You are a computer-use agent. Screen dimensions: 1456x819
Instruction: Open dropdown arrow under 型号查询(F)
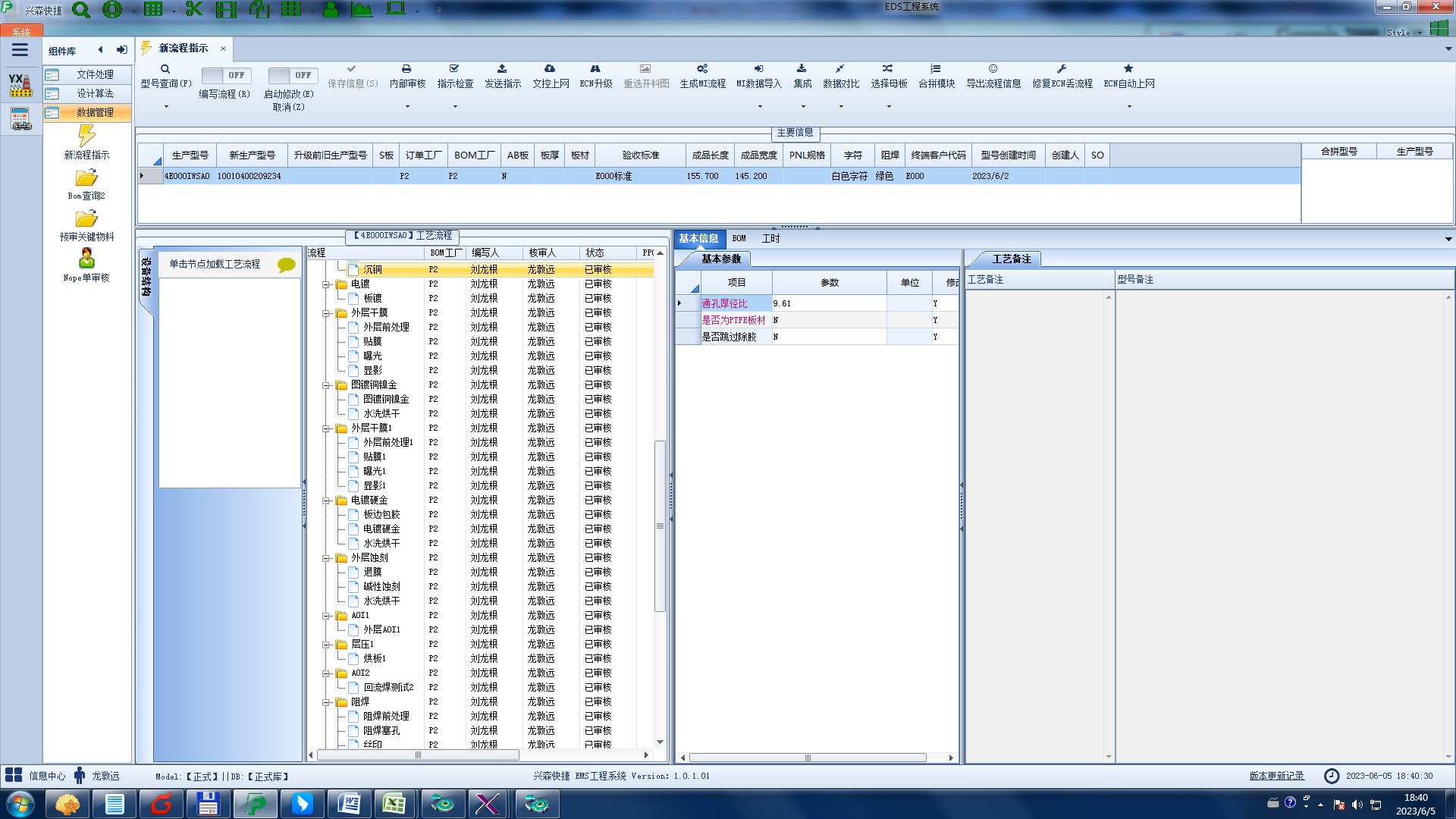click(x=166, y=107)
